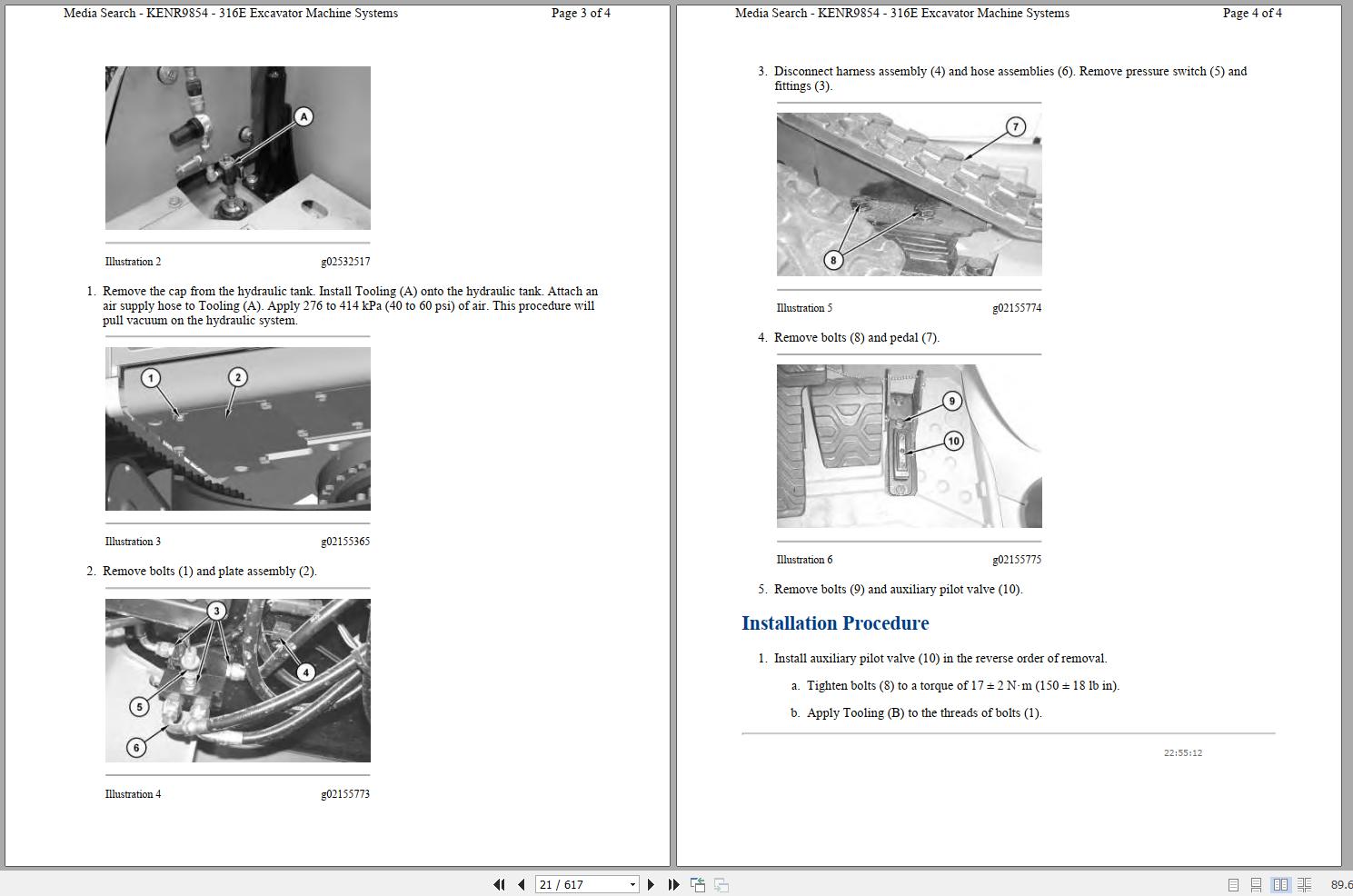The width and height of the screenshot is (1353, 896).
Task: Select two-page continuous scrolling view
Action: click(x=1304, y=884)
